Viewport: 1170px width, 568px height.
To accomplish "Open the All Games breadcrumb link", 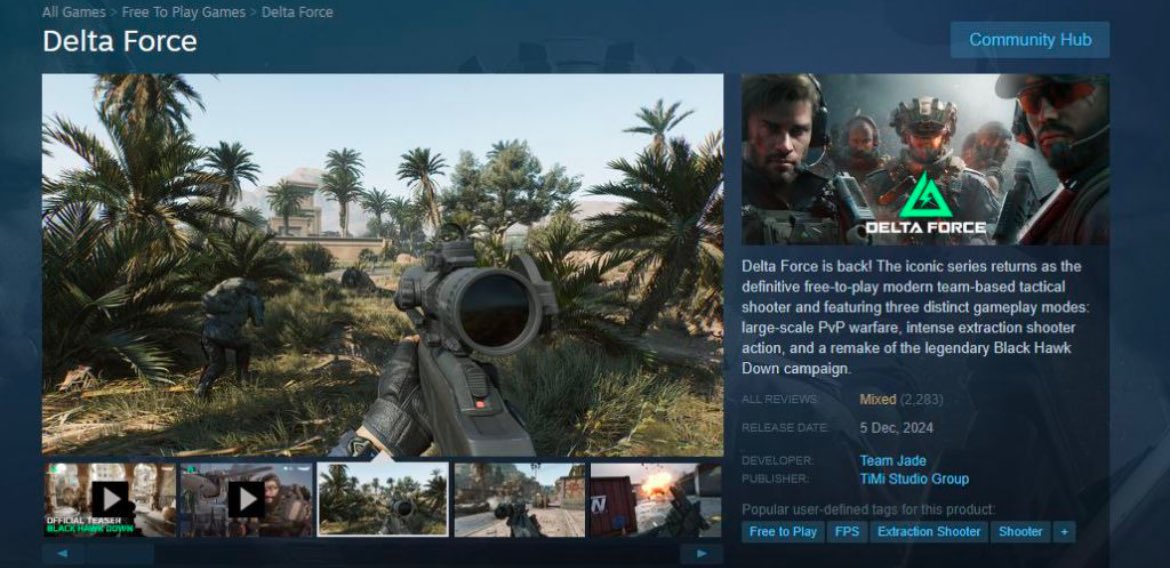I will pos(74,12).
